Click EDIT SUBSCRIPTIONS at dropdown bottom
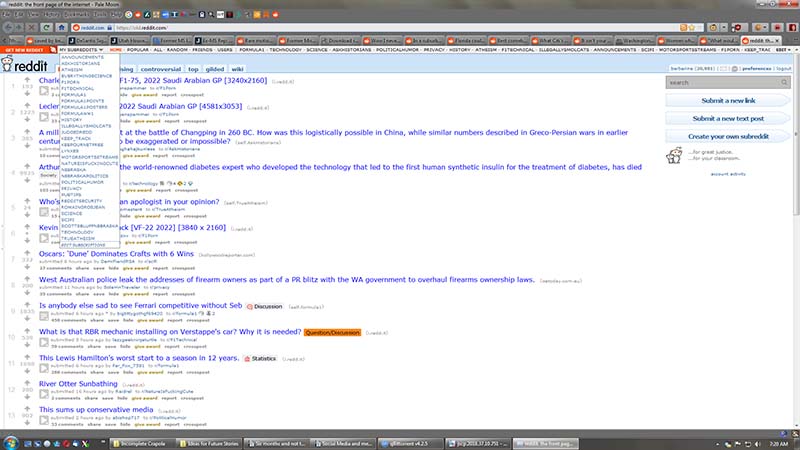The height and width of the screenshot is (450, 800). pos(83,245)
